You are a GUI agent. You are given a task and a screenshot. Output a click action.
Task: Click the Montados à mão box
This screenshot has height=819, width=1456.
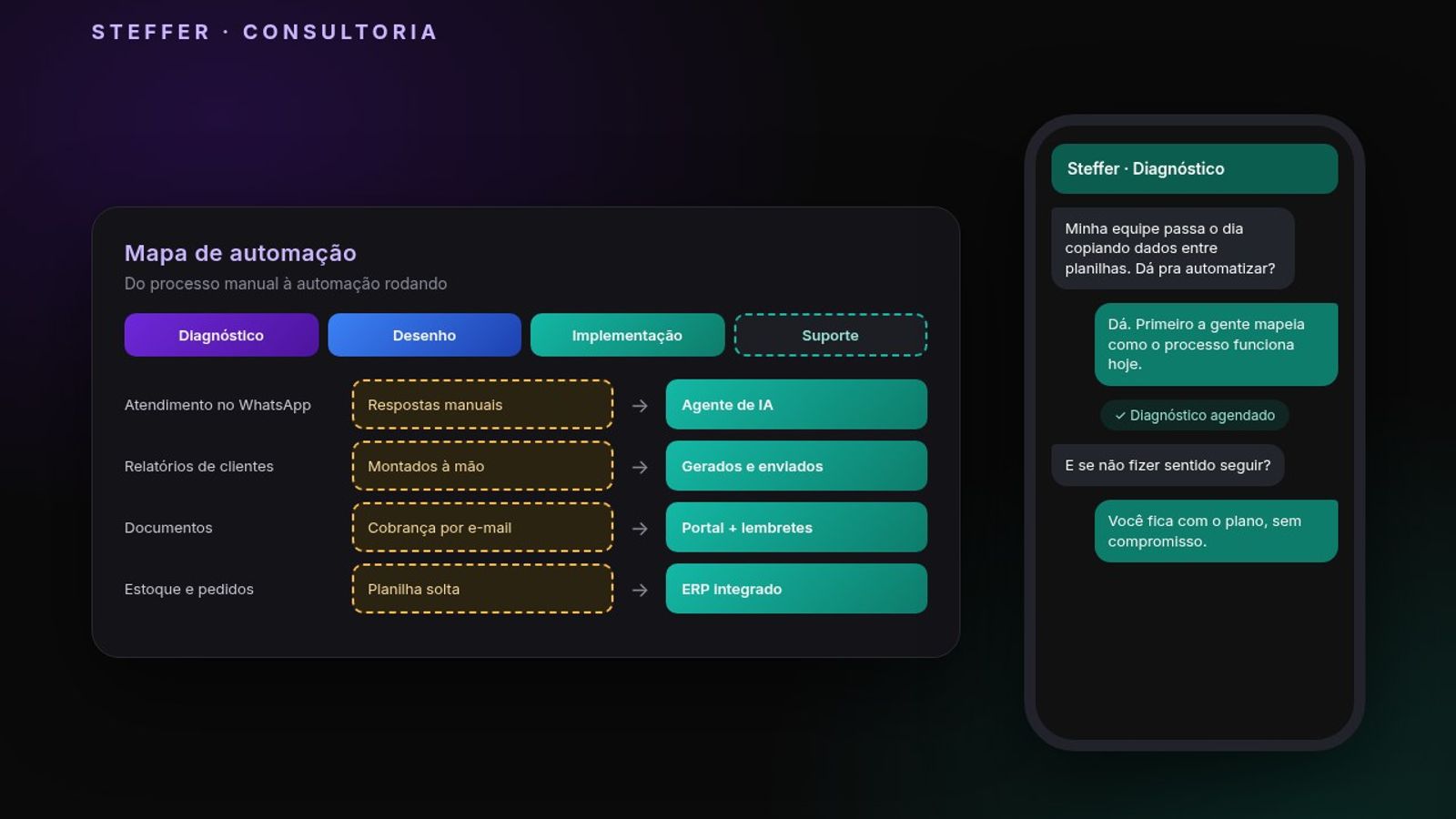(x=482, y=466)
